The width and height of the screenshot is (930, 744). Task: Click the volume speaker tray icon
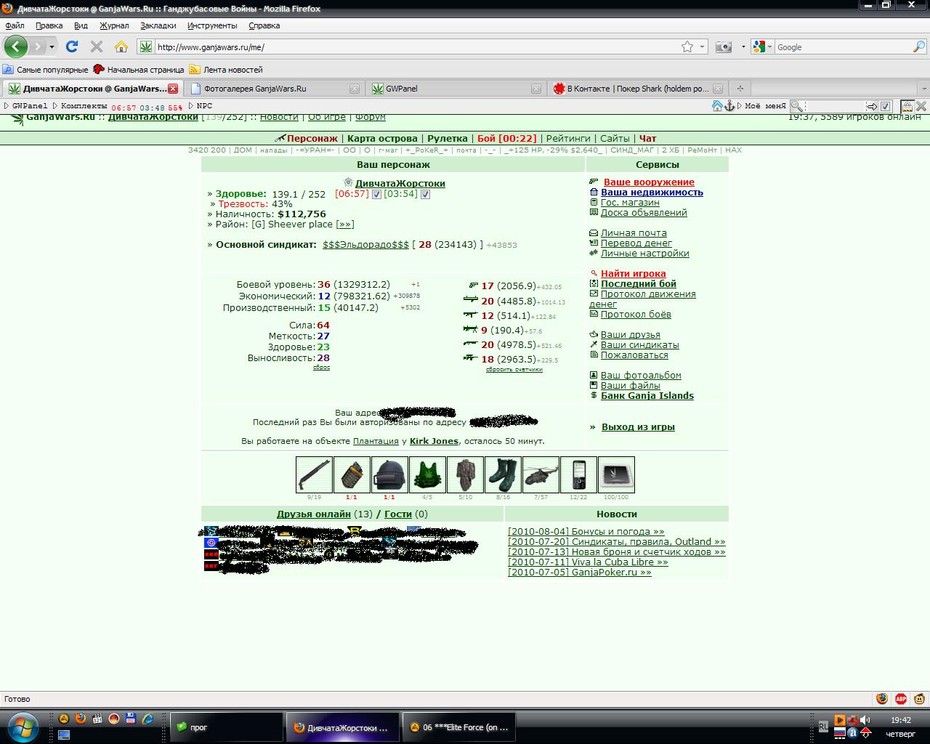865,720
